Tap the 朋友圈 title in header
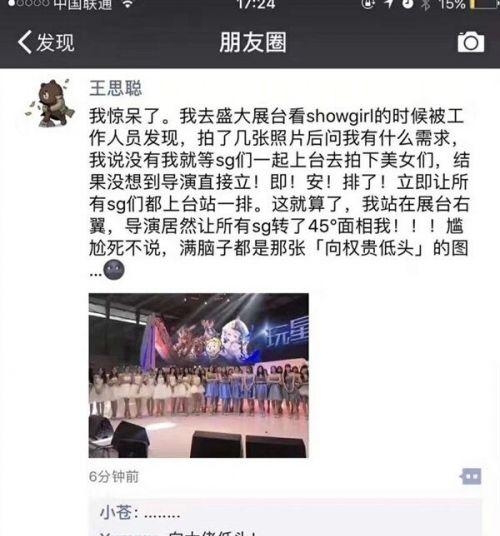The image size is (500, 536). [x=253, y=42]
